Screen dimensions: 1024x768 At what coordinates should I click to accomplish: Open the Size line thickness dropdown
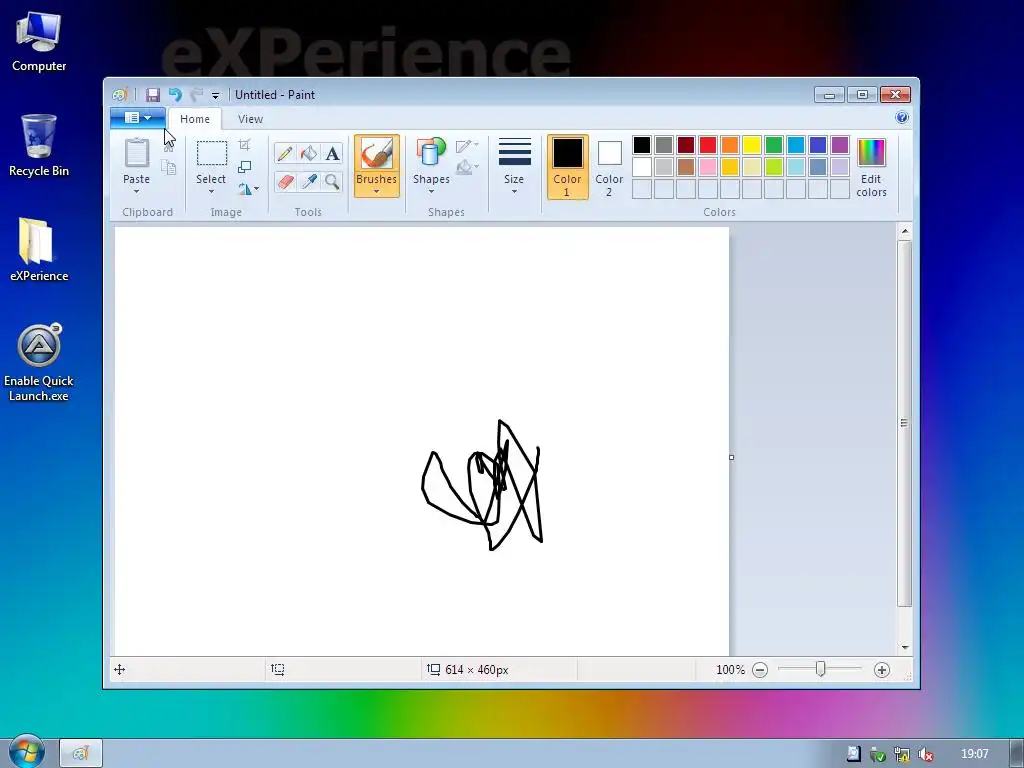tap(514, 166)
